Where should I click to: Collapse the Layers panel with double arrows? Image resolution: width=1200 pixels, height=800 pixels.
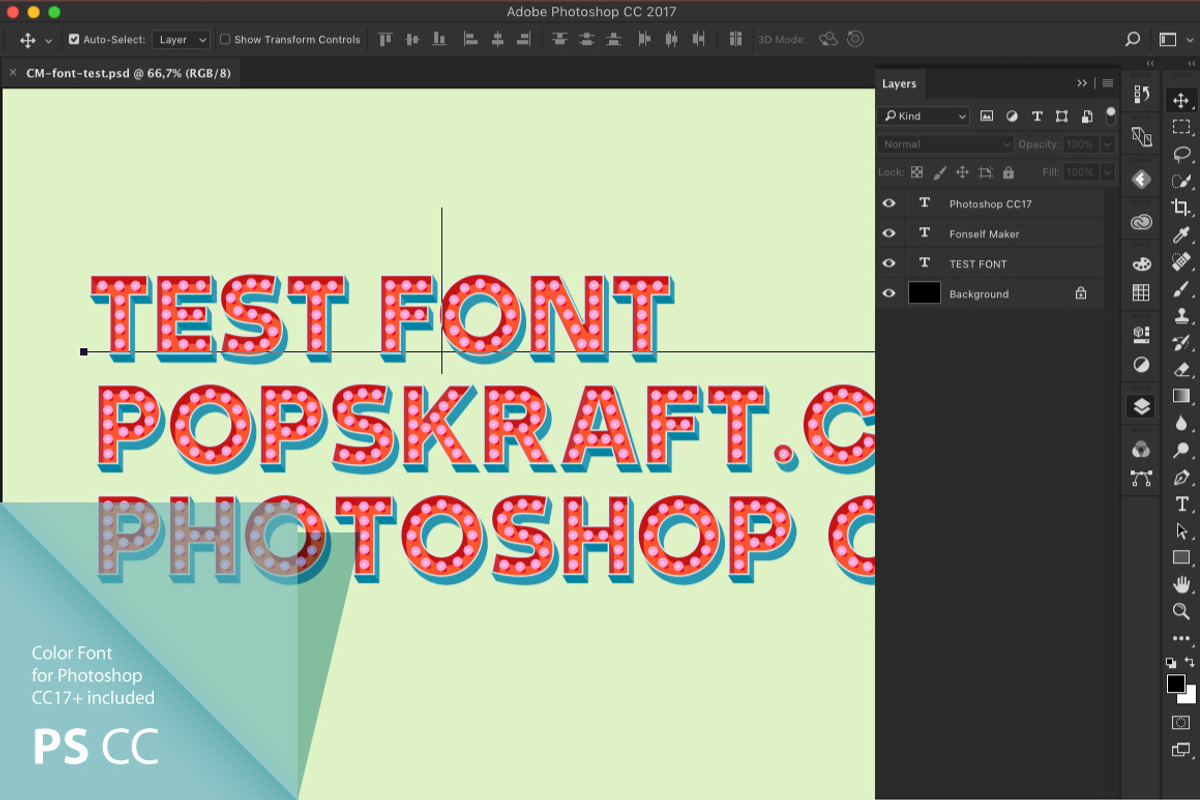1082,83
